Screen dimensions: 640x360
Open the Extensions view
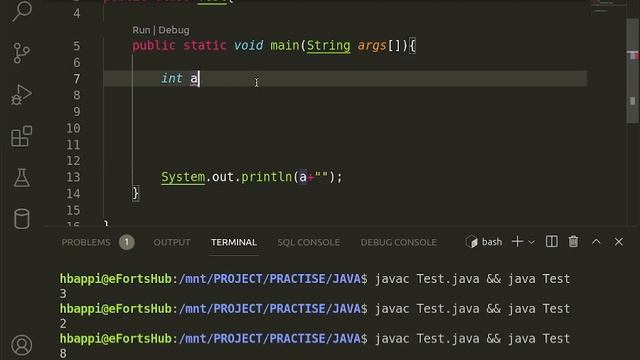point(22,136)
